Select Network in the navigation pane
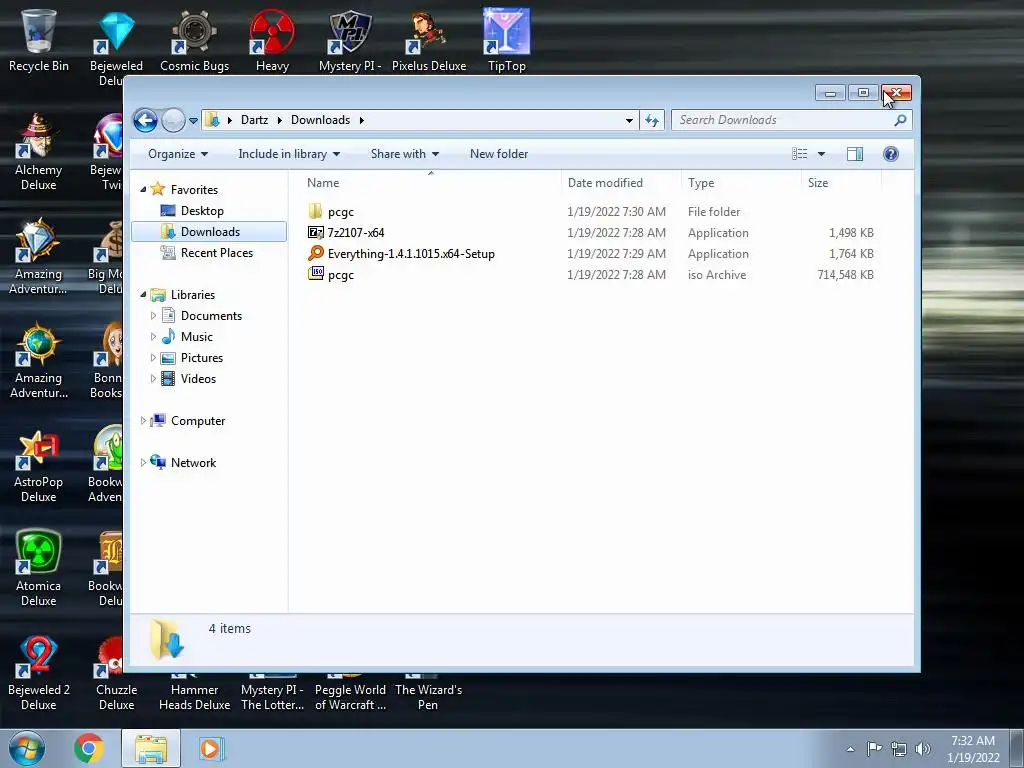Screen dimensions: 1024x768 pos(193,463)
